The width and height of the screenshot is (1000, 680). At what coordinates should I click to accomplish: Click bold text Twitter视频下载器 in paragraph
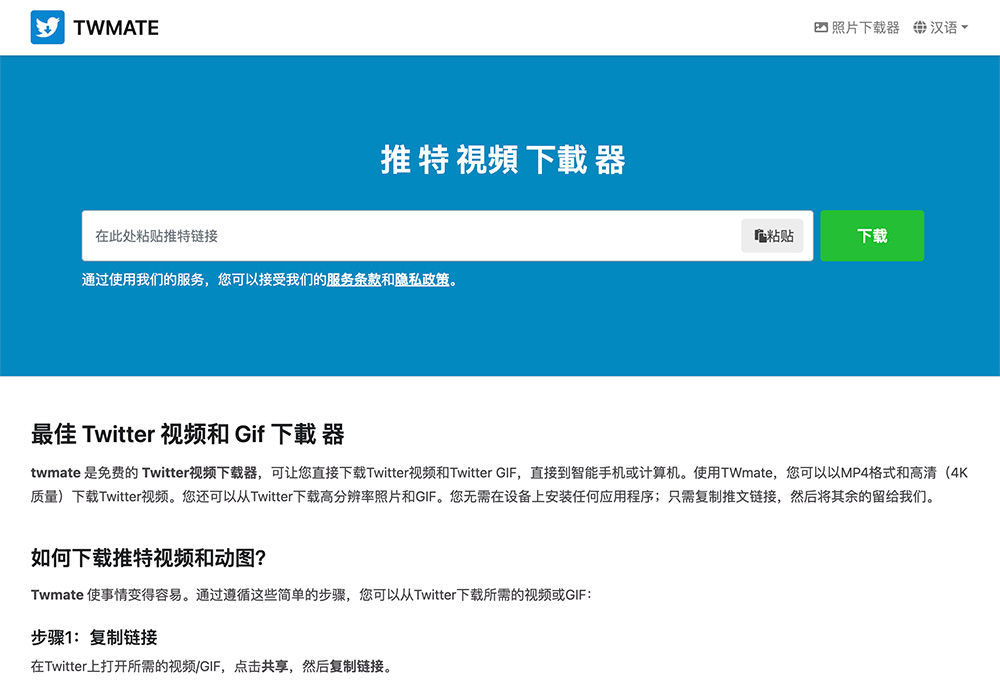[199, 473]
